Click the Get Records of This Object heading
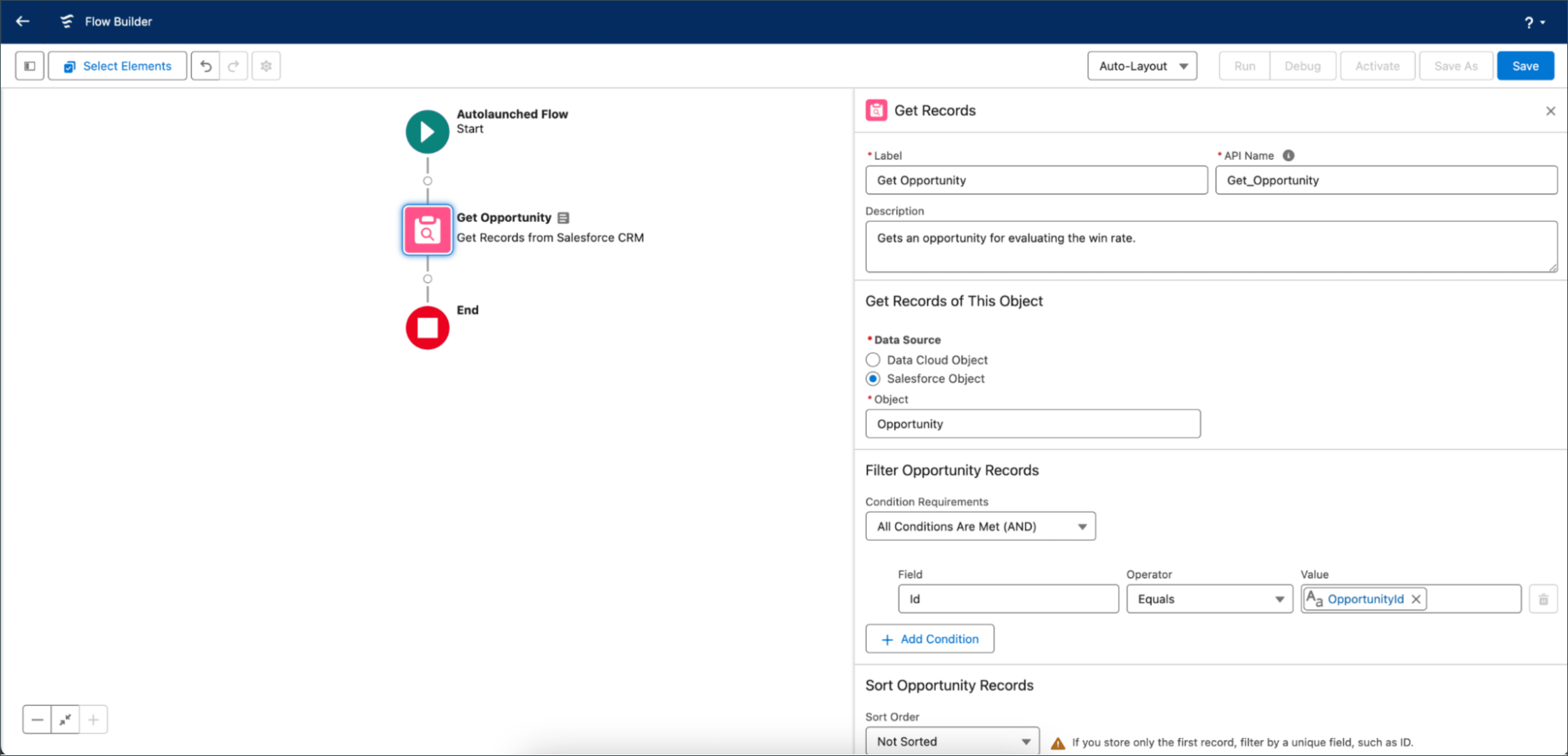Viewport: 1568px width, 756px height. pos(954,301)
